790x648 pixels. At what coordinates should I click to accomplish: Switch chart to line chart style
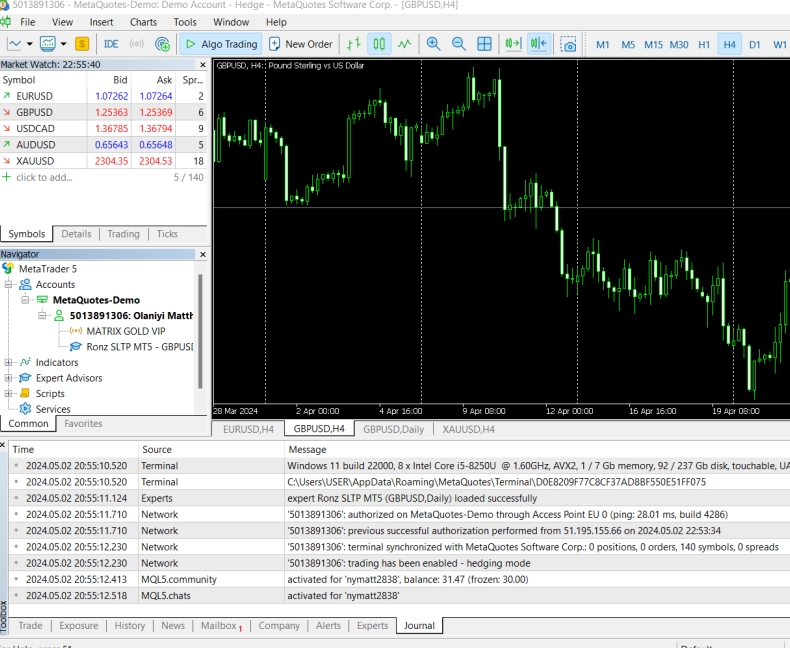click(x=404, y=44)
